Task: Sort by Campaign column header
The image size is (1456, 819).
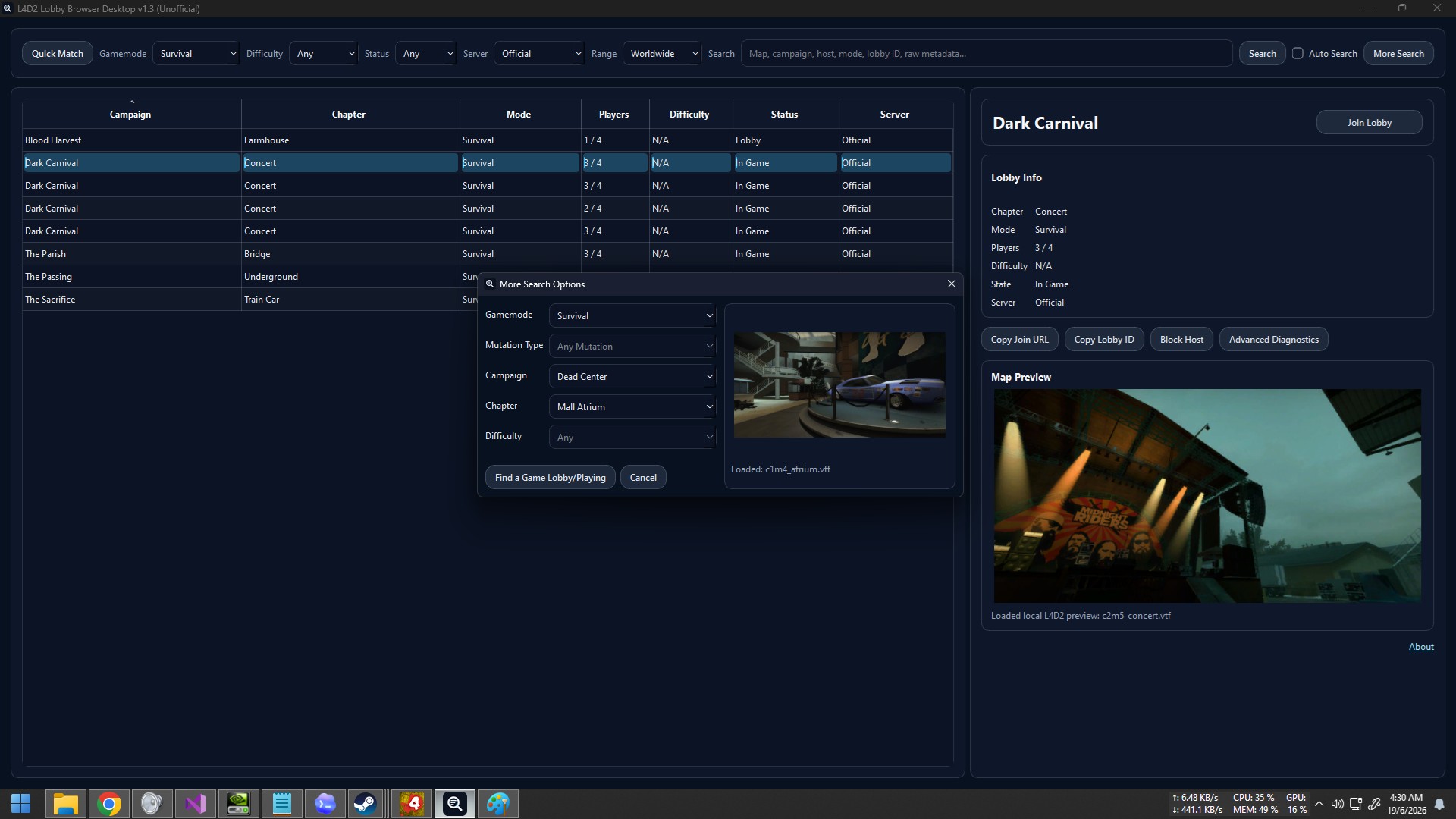Action: click(131, 114)
